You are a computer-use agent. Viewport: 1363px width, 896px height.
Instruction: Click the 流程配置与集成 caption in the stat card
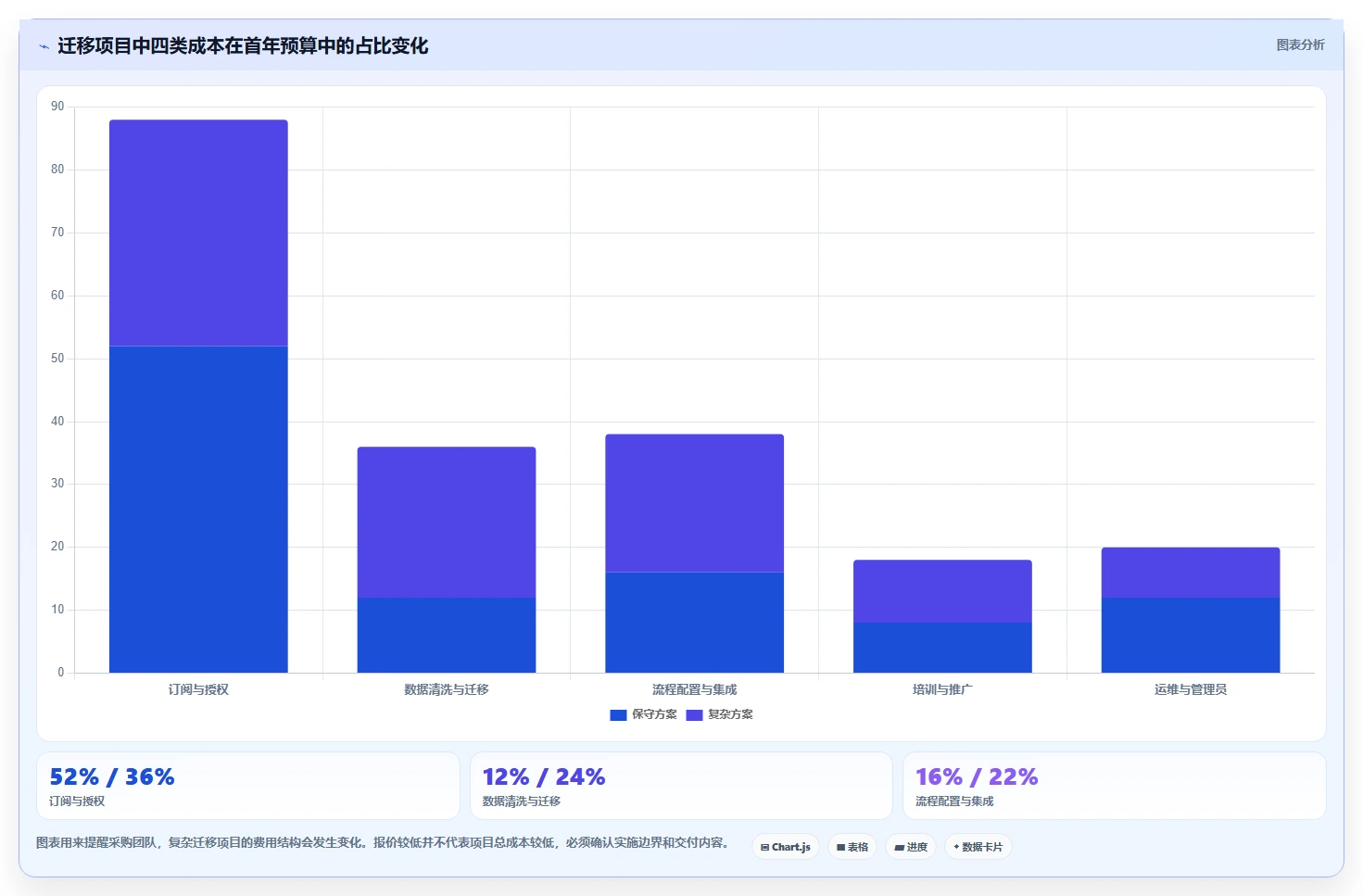(954, 801)
